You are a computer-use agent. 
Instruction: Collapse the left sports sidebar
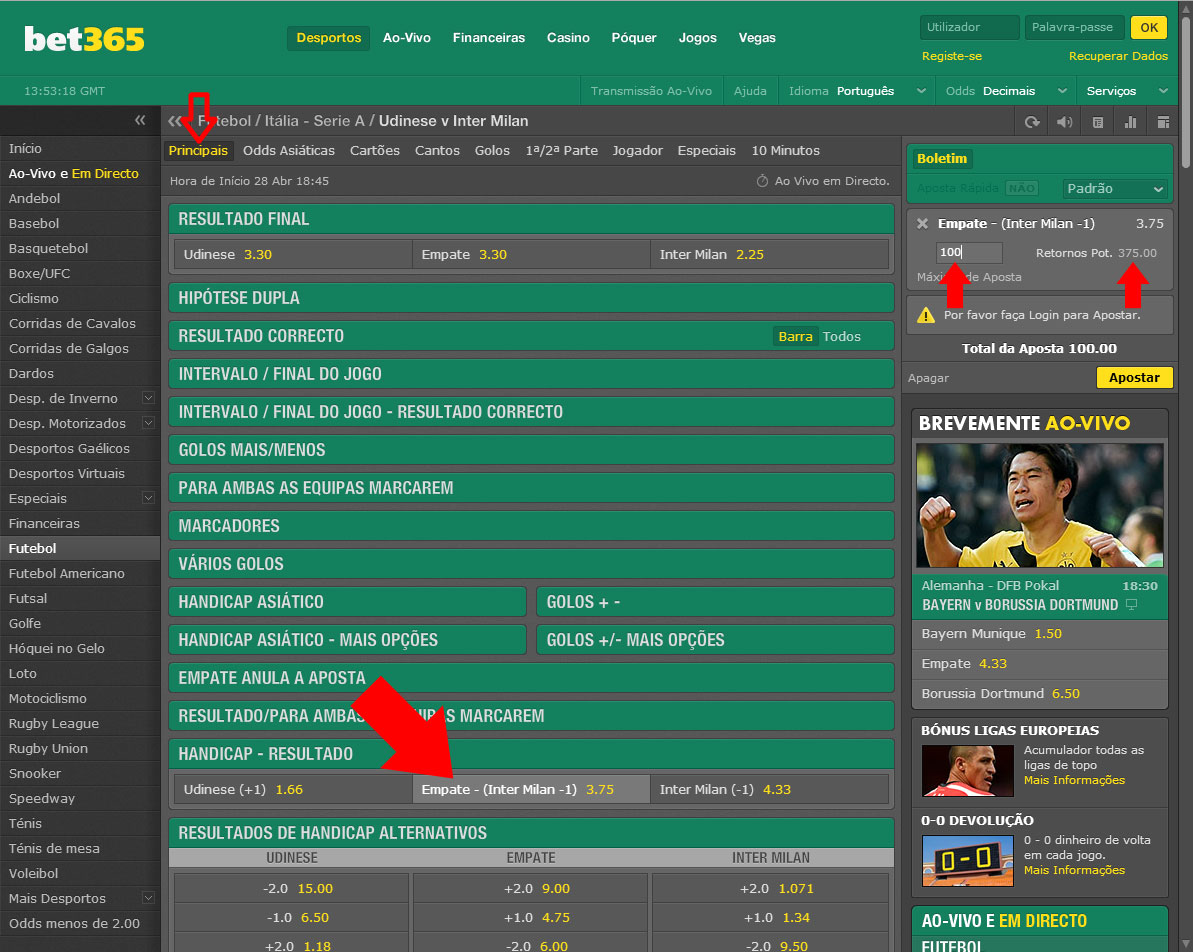tap(140, 121)
